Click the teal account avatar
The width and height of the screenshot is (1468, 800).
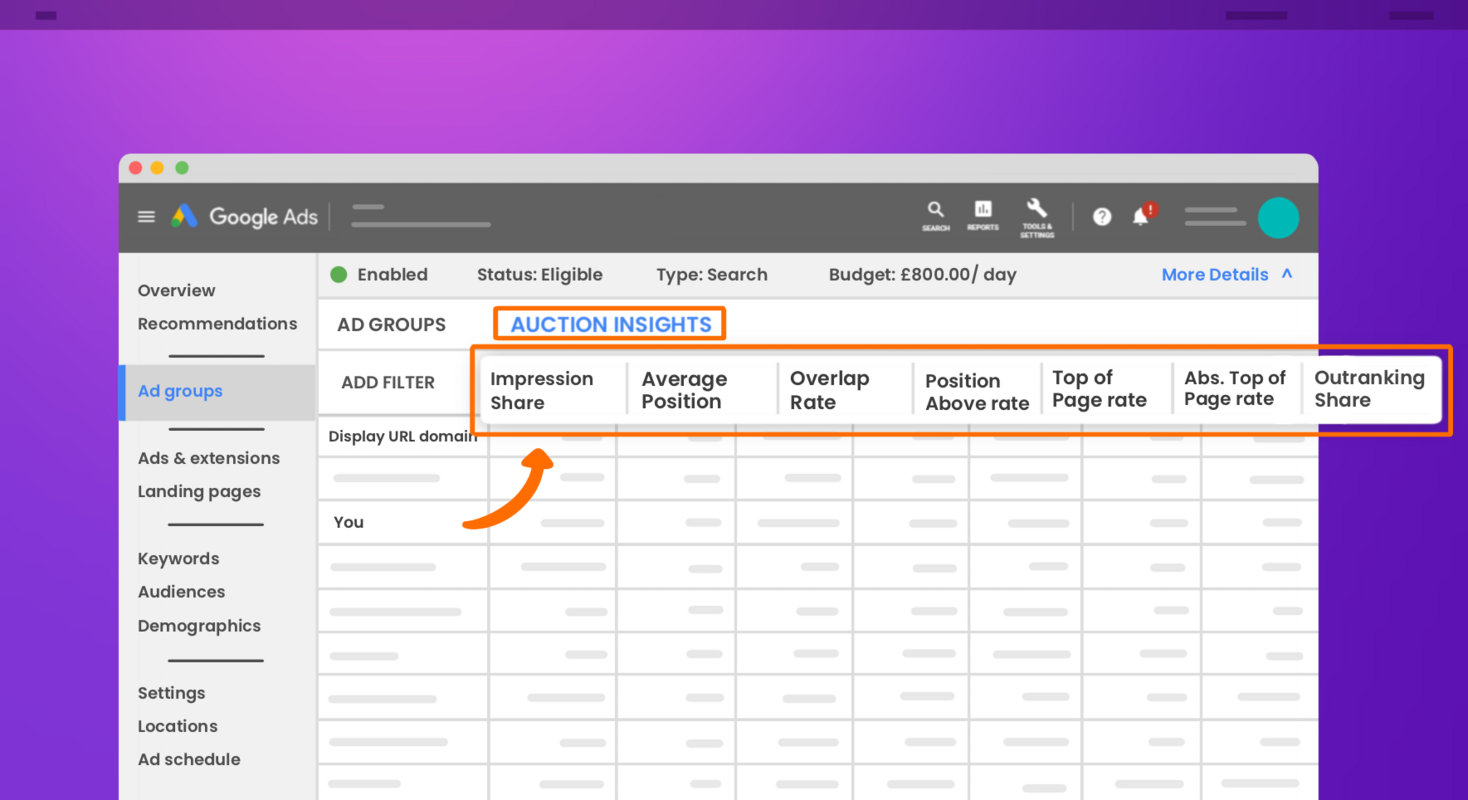pos(1278,217)
